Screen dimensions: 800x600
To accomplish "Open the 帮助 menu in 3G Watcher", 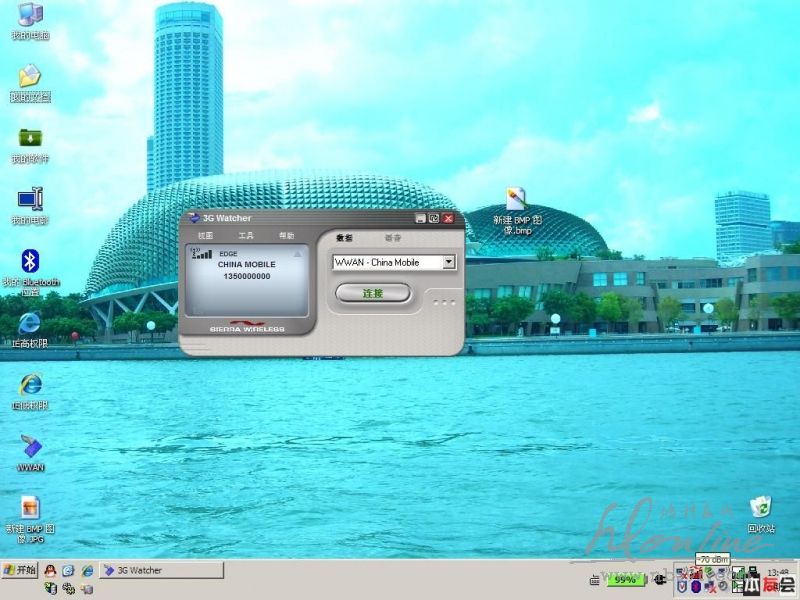I will point(287,236).
